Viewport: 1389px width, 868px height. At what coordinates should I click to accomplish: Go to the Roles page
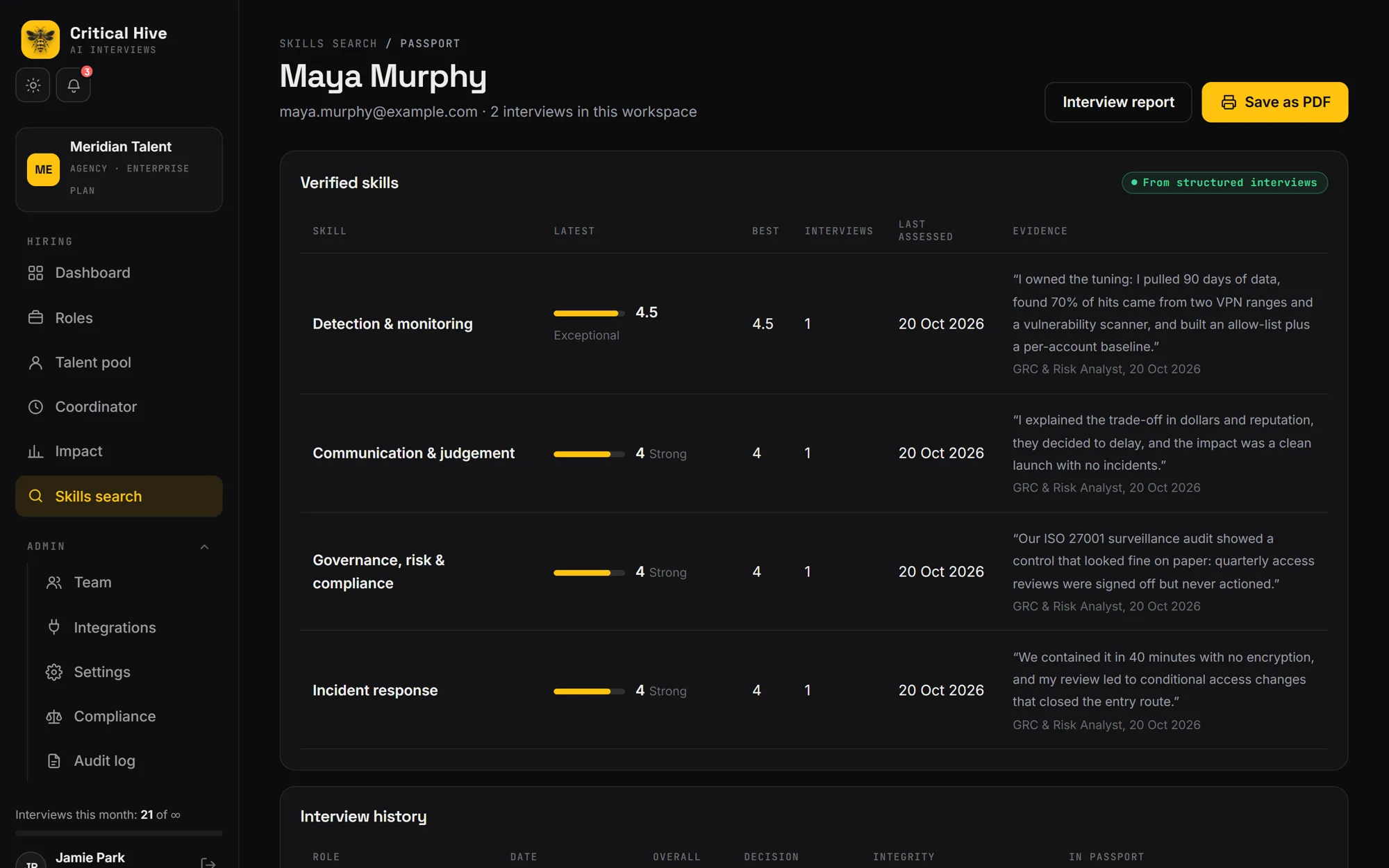tap(119, 317)
